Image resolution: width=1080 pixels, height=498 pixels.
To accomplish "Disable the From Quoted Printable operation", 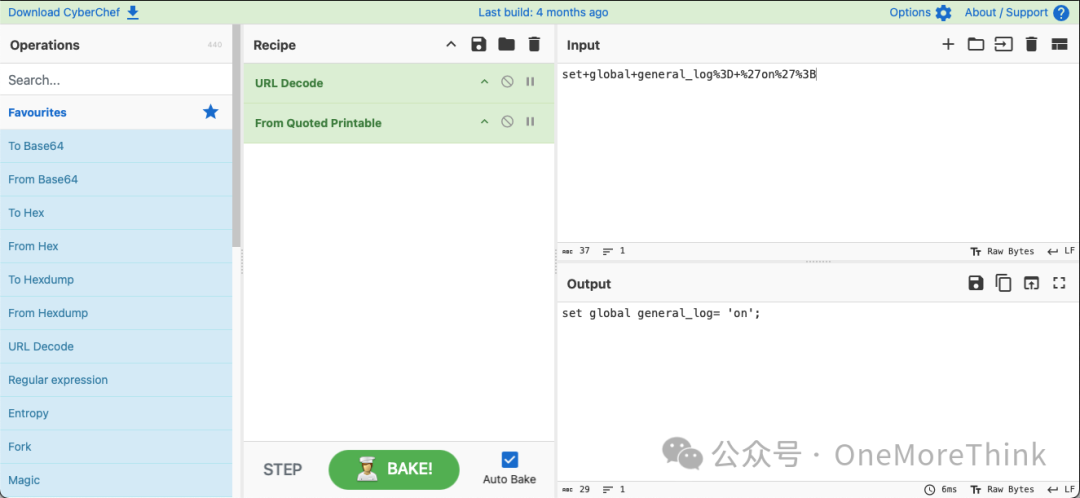I will 507,122.
